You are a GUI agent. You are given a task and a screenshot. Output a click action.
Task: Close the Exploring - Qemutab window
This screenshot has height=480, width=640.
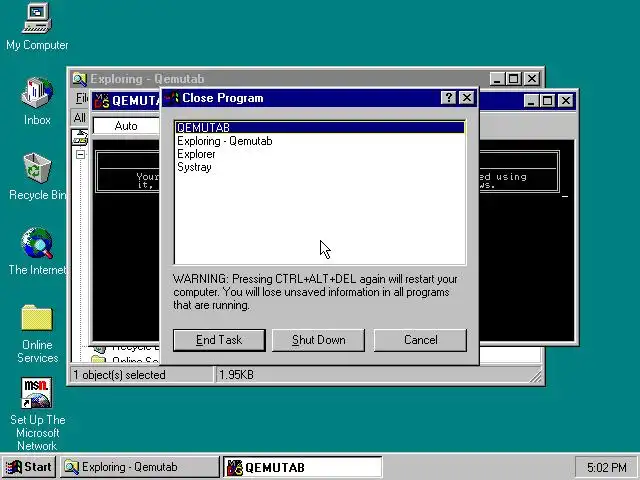point(532,79)
